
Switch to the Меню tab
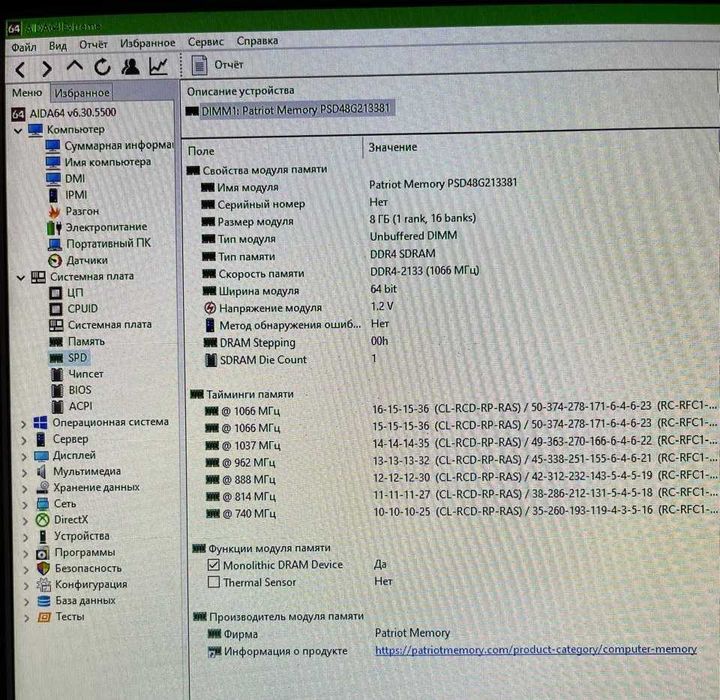[27, 93]
